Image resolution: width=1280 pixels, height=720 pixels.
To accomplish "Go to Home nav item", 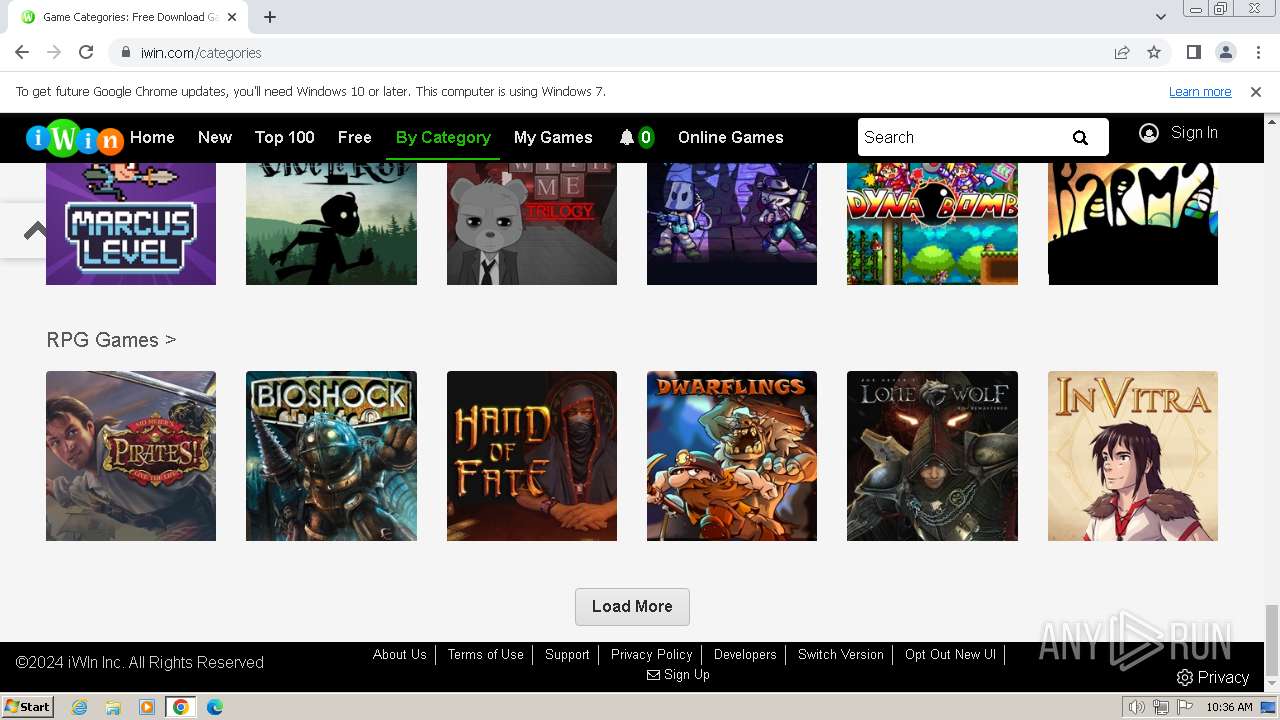I will coord(152,138).
